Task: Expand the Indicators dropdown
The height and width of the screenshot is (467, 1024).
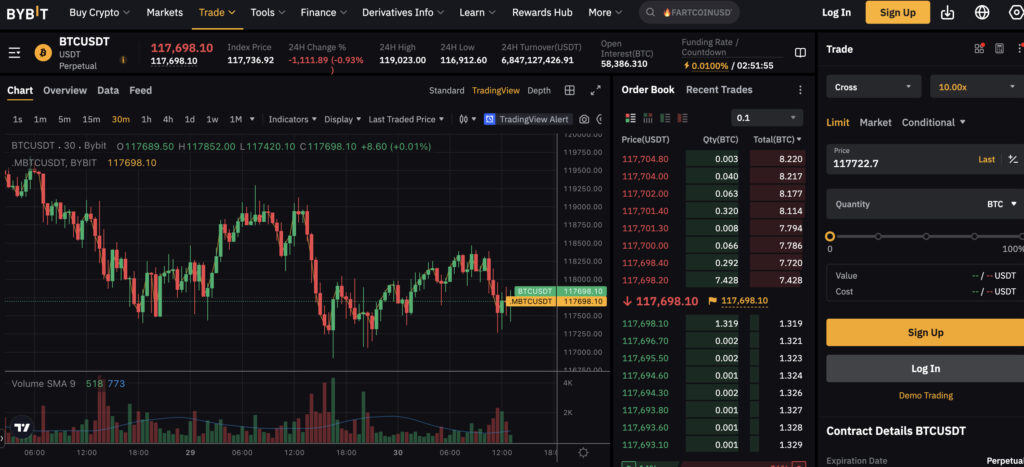Action: coord(293,120)
